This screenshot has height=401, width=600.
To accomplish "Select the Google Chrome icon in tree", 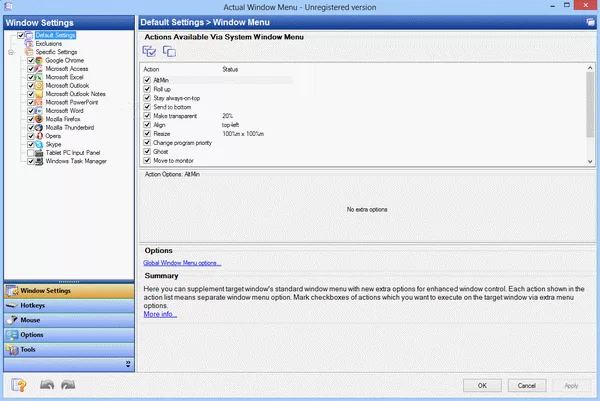I will (38, 60).
